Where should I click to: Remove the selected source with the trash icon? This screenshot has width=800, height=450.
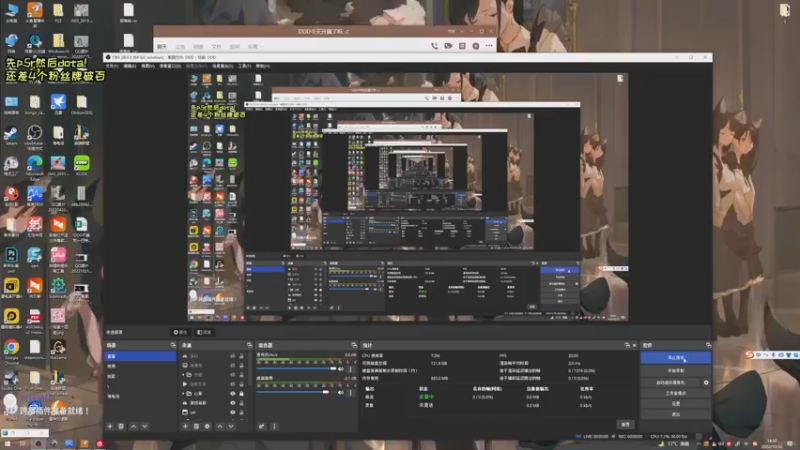tap(196, 426)
